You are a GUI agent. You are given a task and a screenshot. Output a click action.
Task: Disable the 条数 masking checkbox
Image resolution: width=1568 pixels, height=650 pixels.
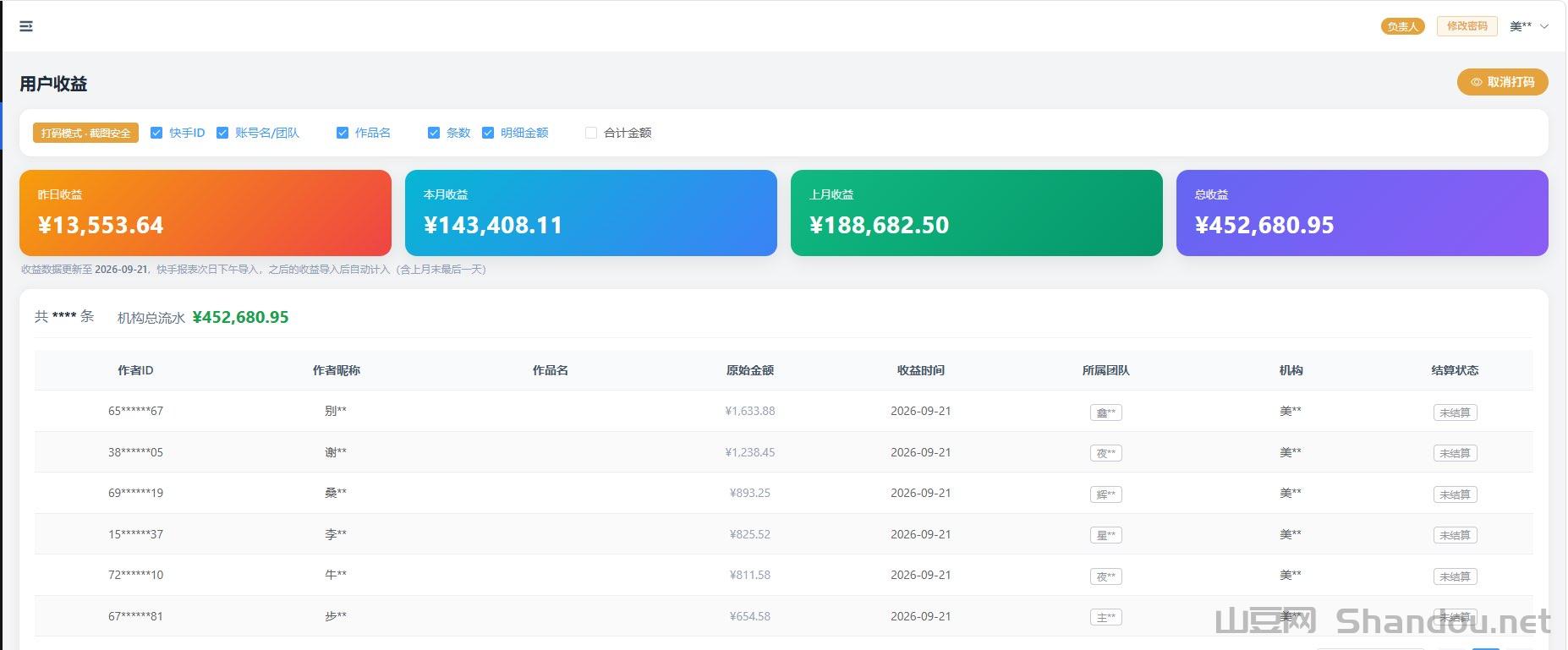point(434,133)
